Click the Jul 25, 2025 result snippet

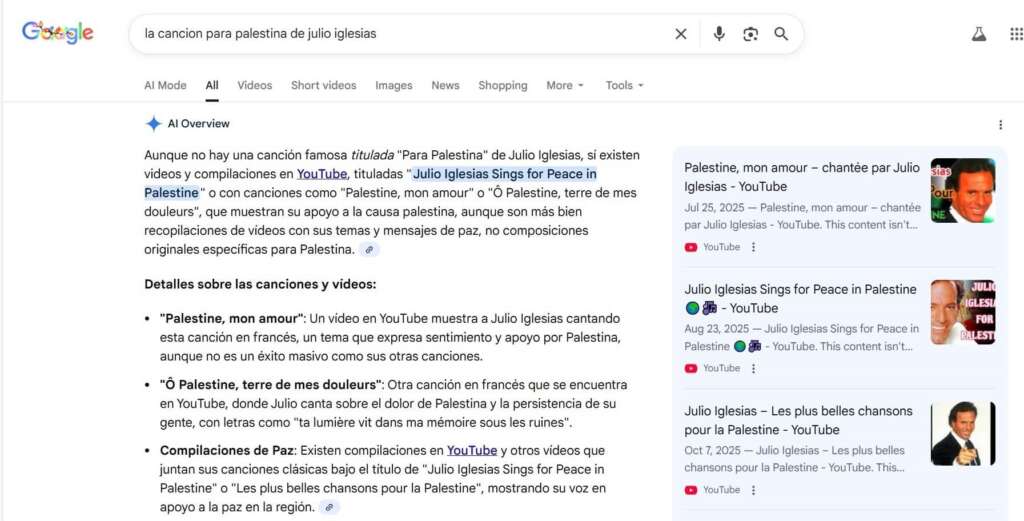(803, 216)
